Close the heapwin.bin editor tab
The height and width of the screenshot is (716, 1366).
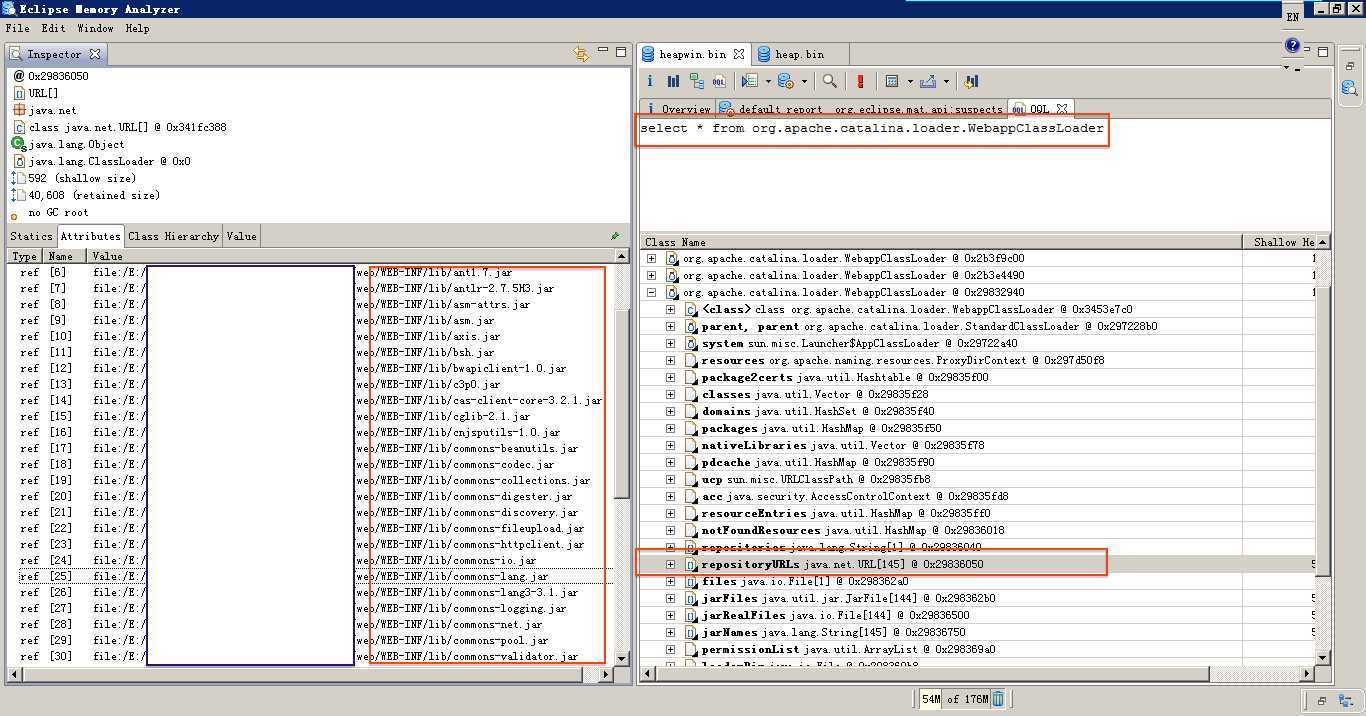tap(739, 54)
